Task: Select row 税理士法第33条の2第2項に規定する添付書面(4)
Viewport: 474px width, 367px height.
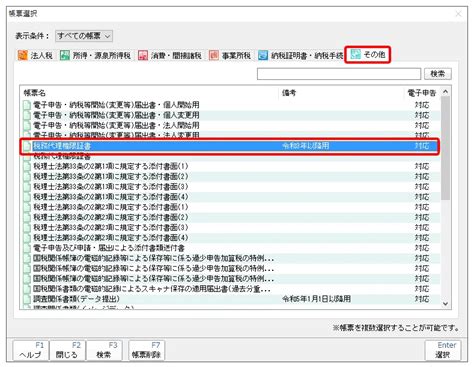Action: pyautogui.click(x=230, y=238)
